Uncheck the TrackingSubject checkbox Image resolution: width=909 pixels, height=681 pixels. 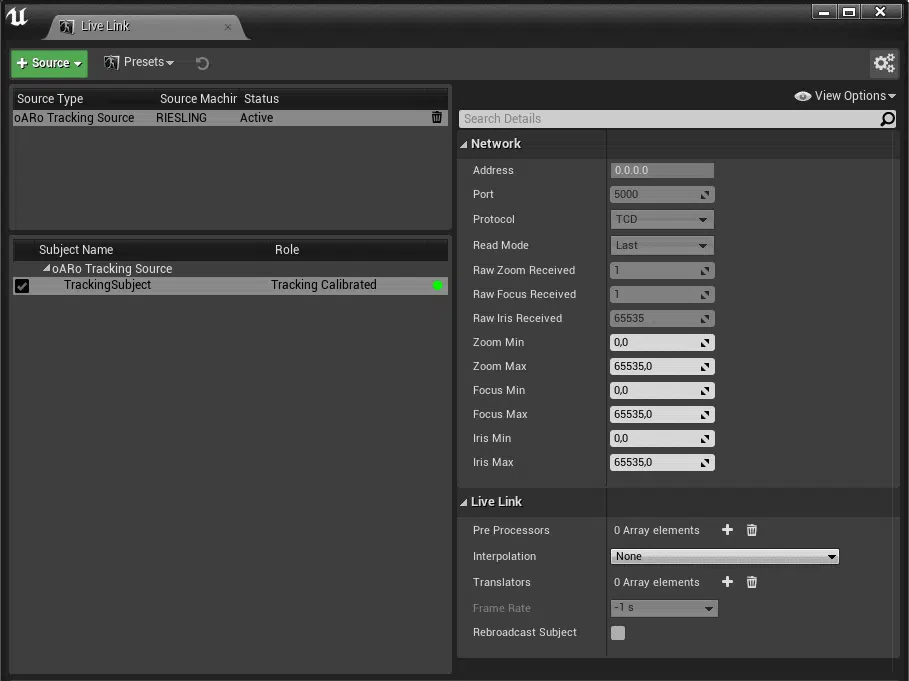pos(22,286)
